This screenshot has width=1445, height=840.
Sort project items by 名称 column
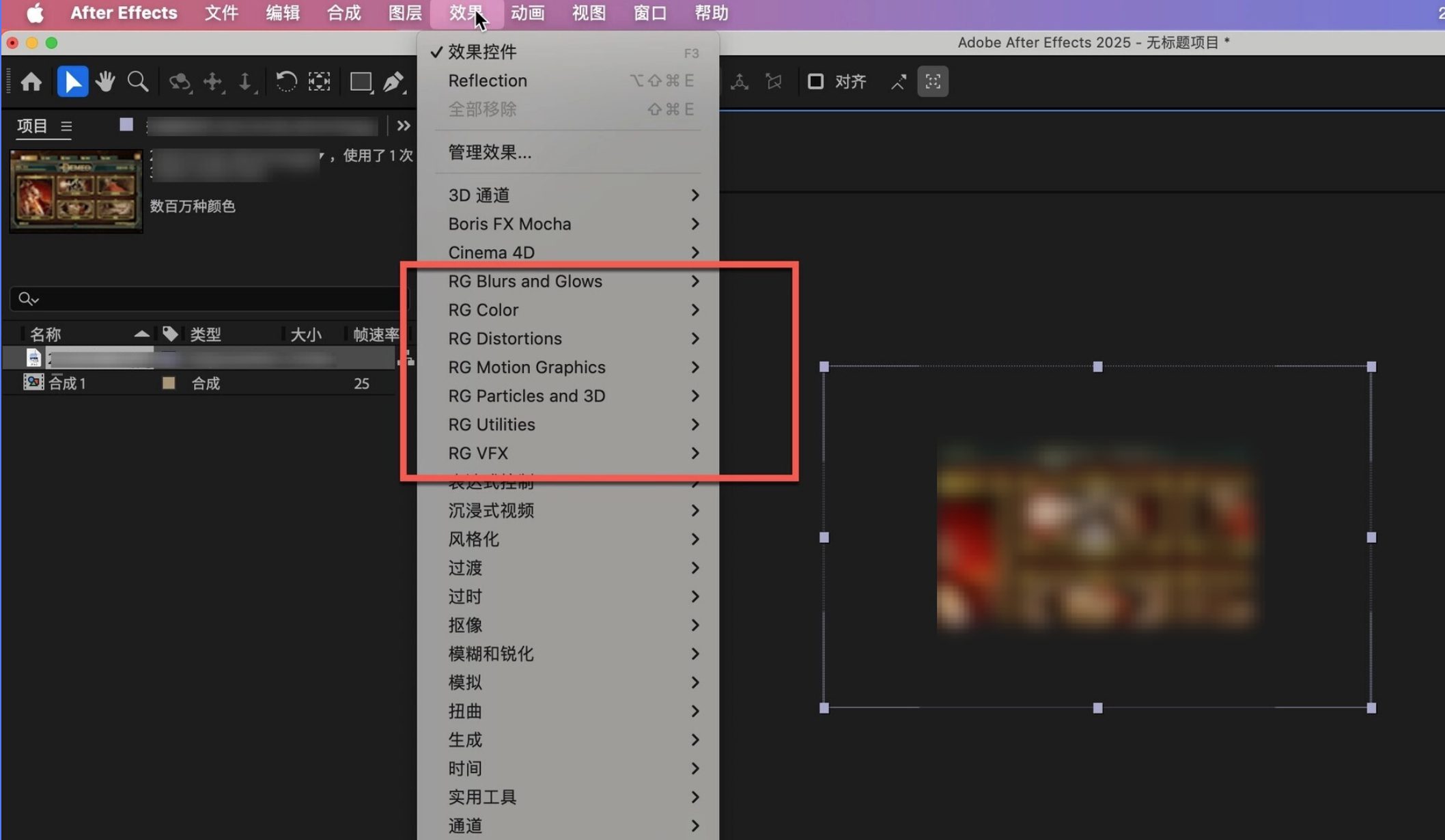(x=46, y=334)
